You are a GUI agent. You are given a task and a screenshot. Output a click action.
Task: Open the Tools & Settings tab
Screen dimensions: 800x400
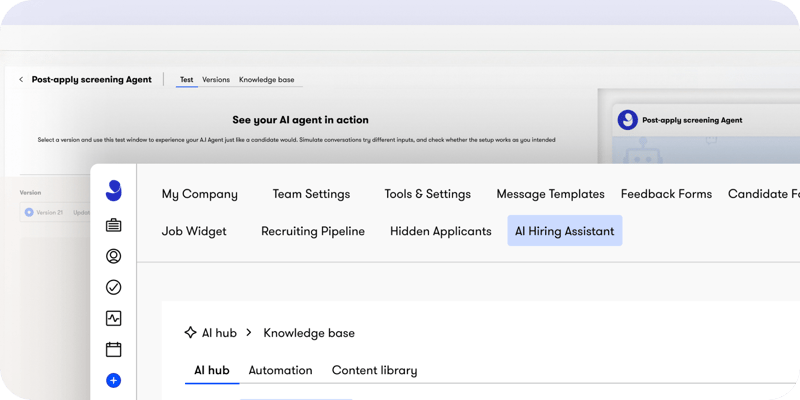coord(428,194)
